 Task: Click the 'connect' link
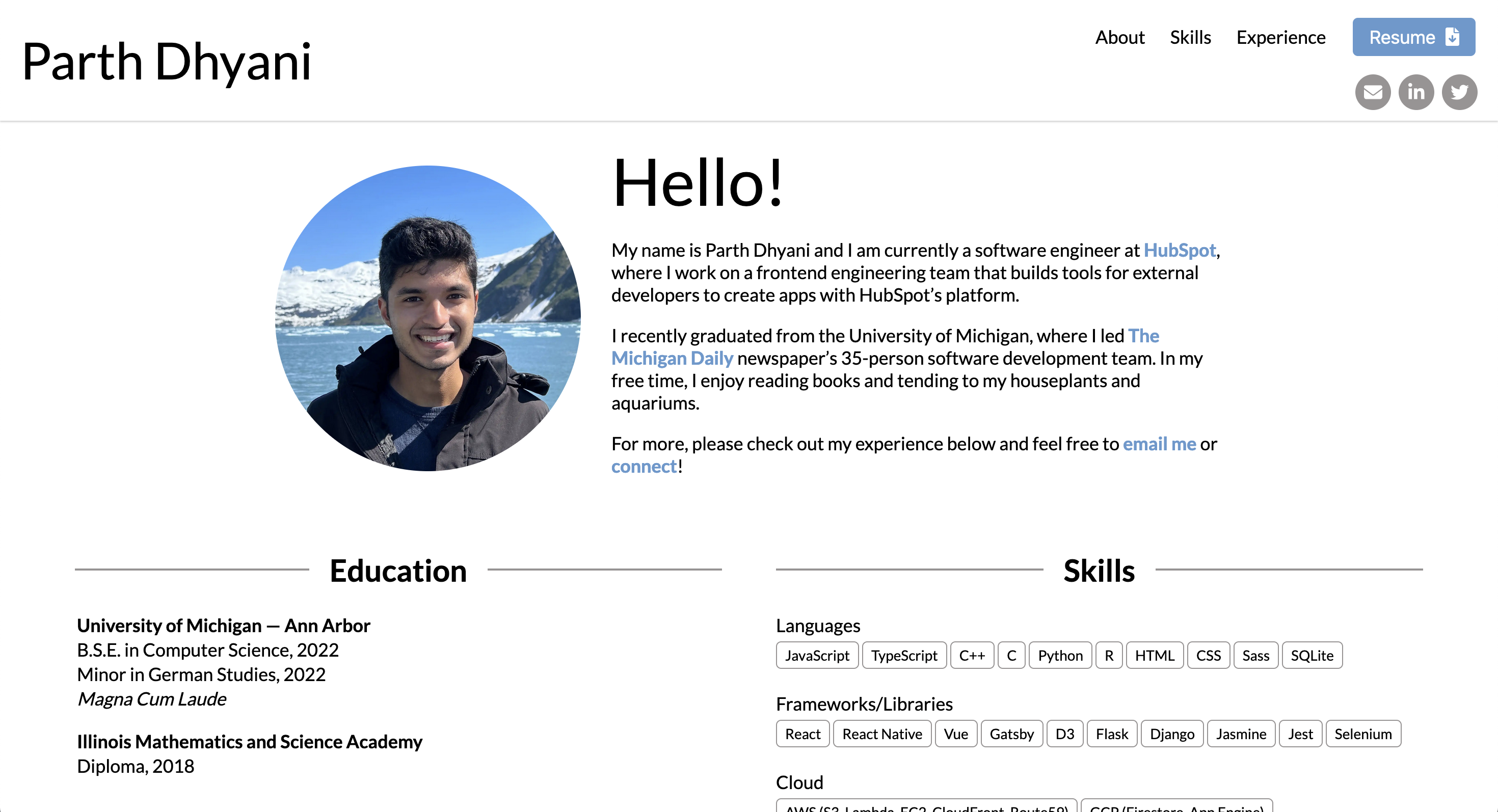(x=644, y=466)
